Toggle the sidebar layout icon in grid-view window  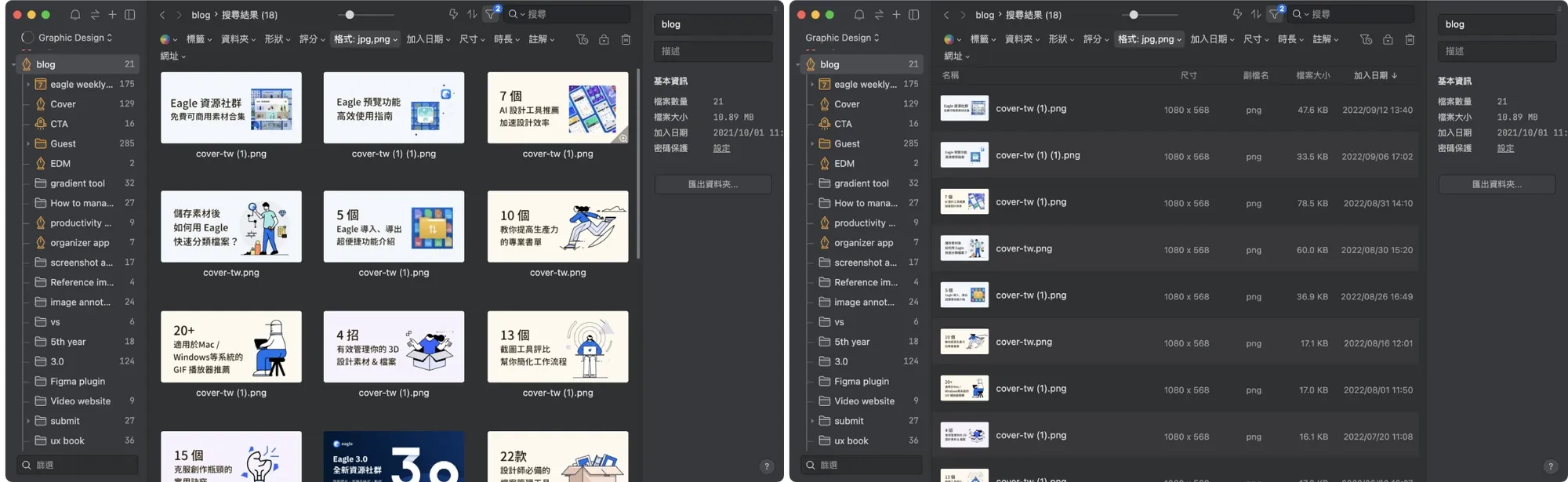click(x=130, y=15)
